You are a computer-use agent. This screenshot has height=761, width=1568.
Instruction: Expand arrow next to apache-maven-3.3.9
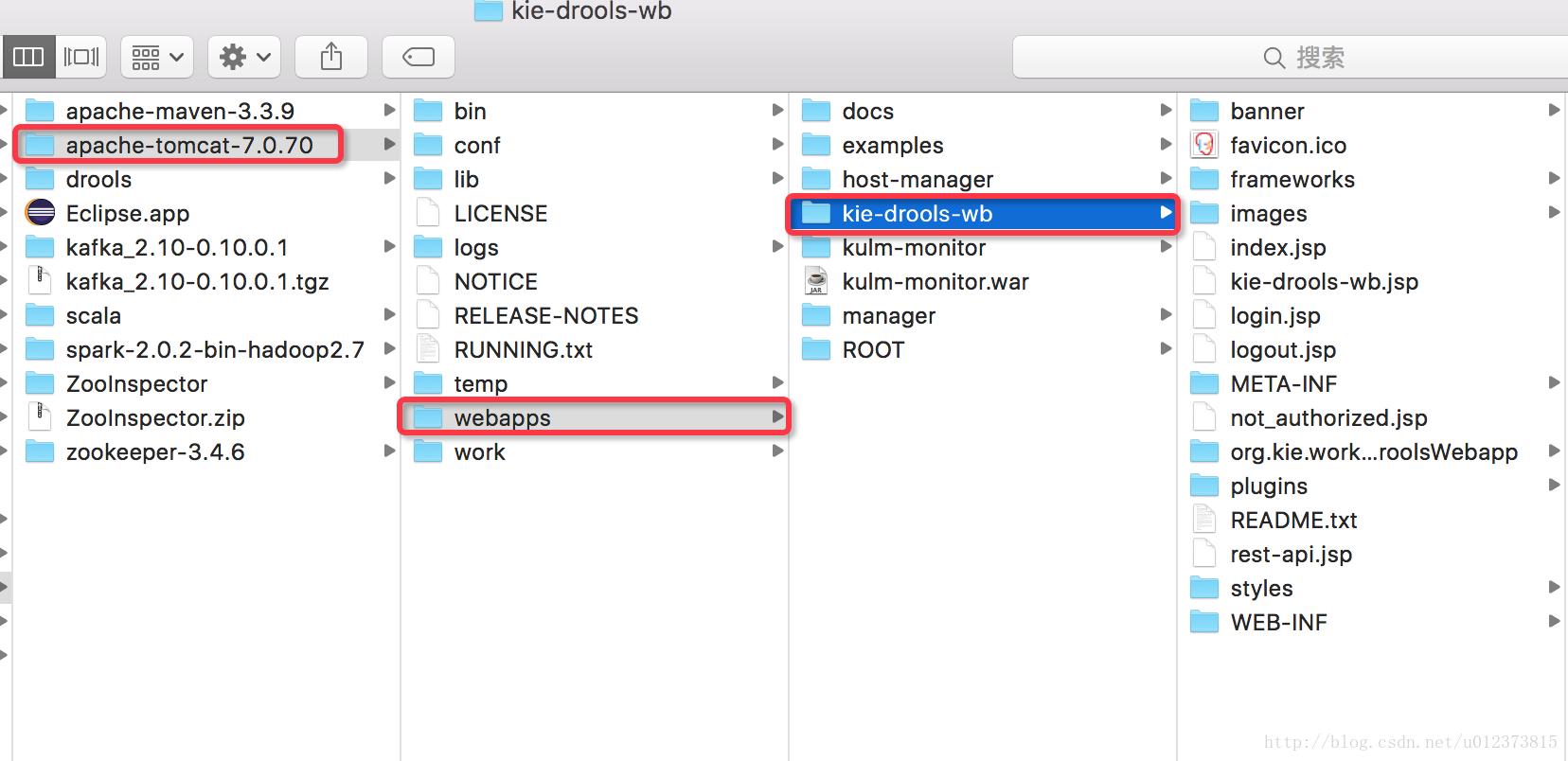[x=389, y=110]
